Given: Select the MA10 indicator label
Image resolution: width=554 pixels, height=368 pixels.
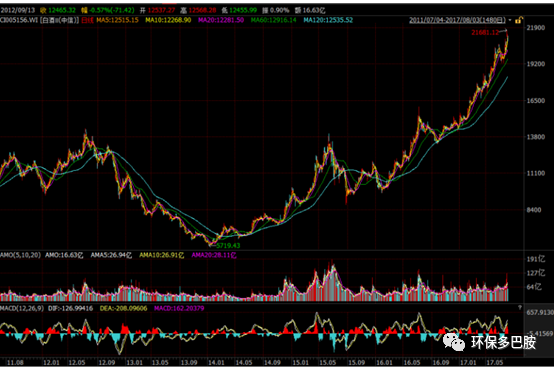Looking at the screenshot, I should 168,20.
